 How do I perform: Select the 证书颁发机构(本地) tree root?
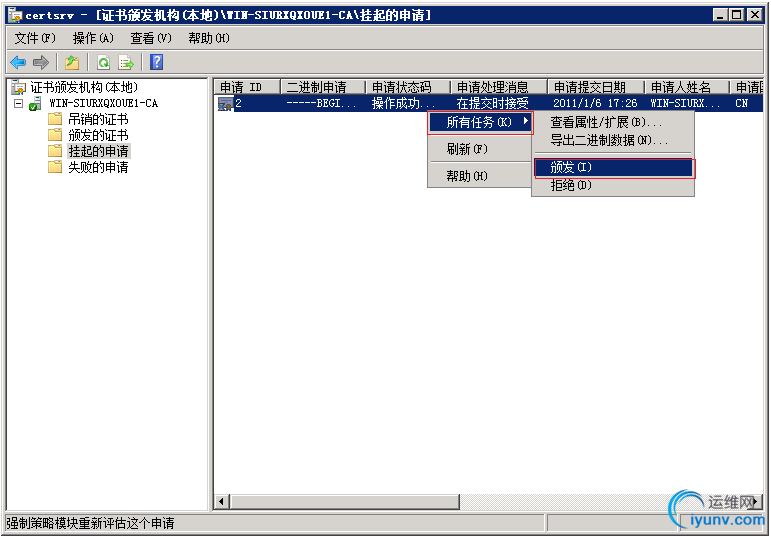[x=84, y=88]
